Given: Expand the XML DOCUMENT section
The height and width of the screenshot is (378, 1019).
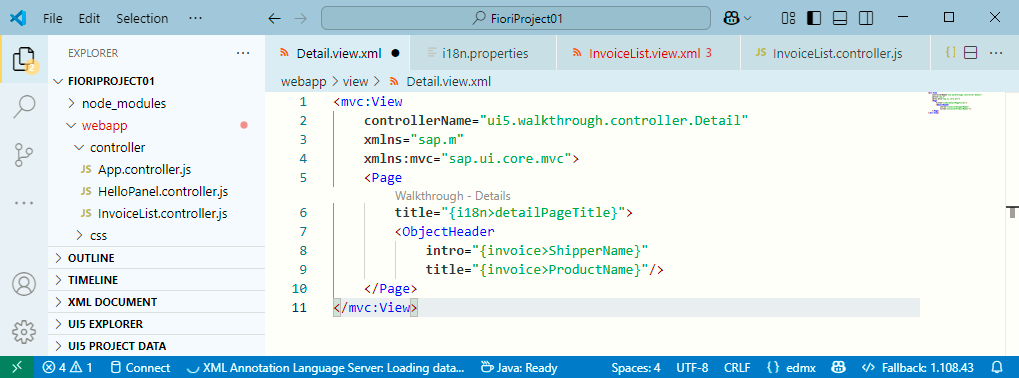Looking at the screenshot, I should 157,302.
